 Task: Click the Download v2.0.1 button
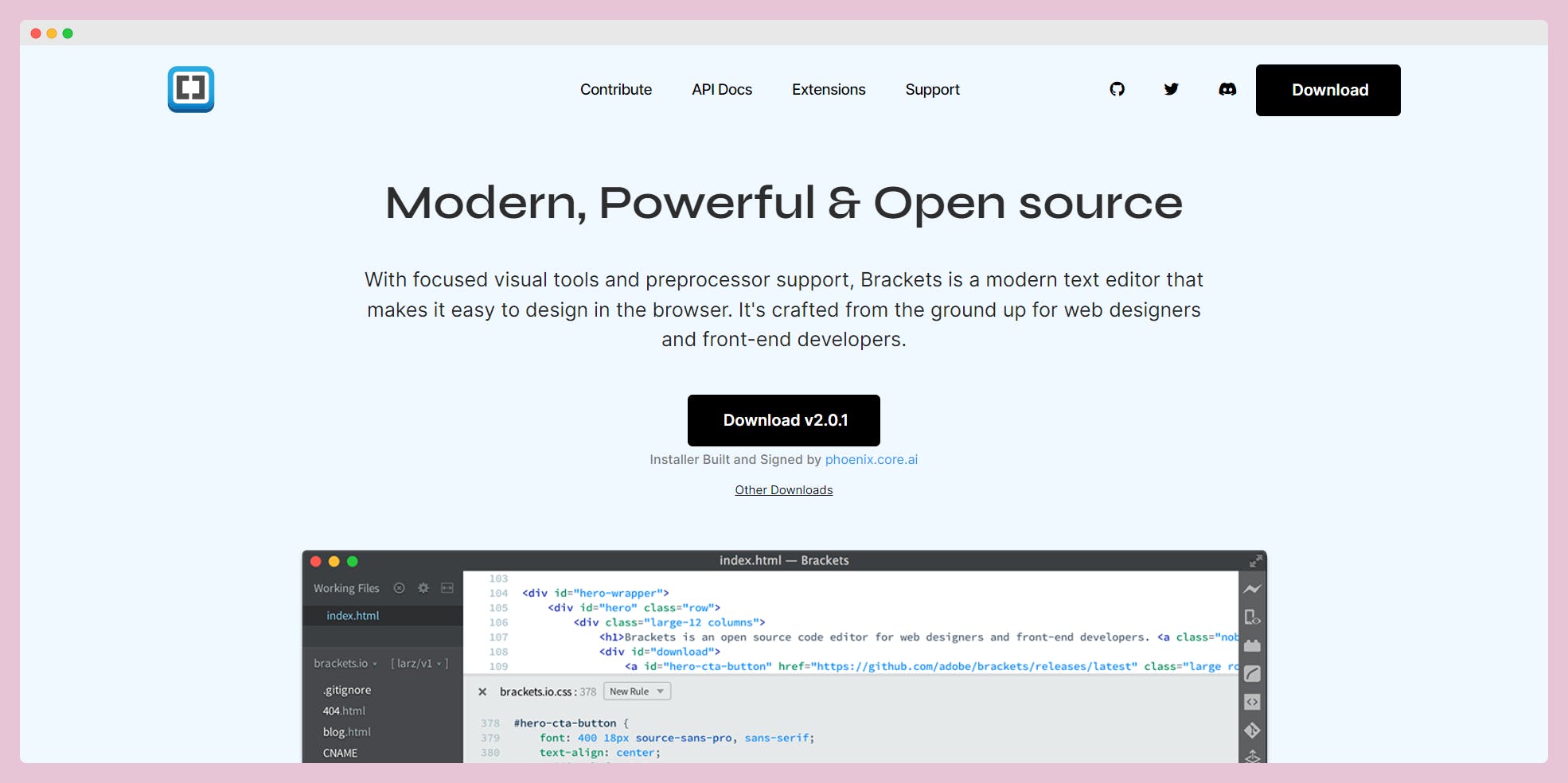[784, 420]
